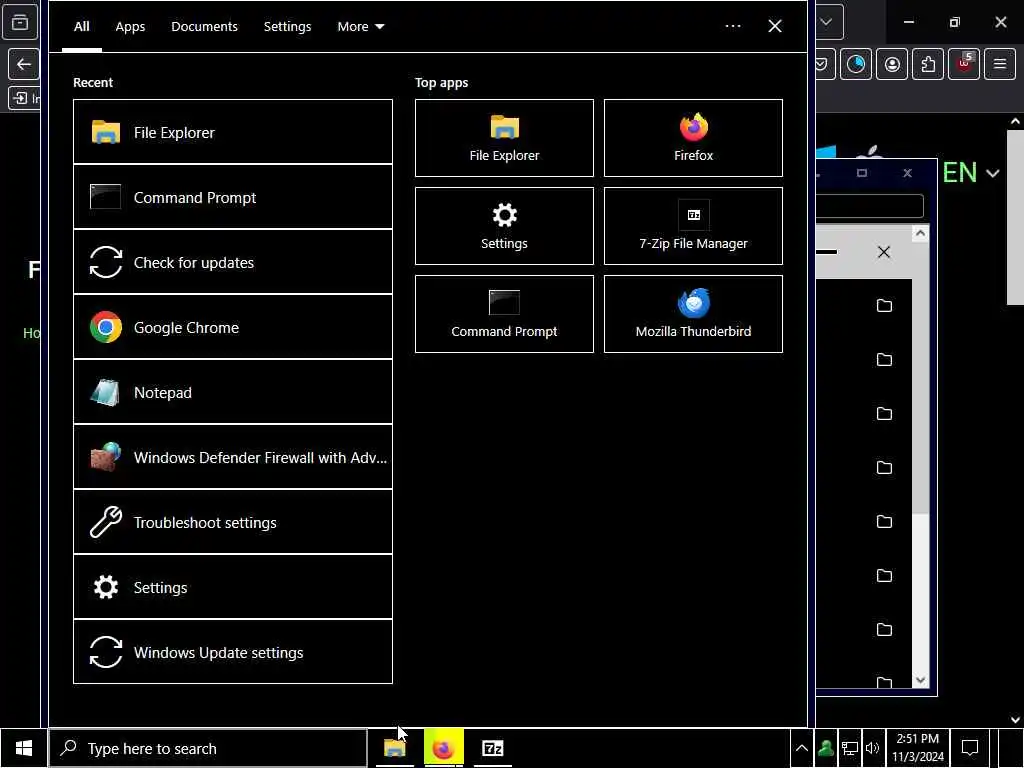Screen dimensions: 1024x768
Task: Click the background window's address field
Action: coord(869,206)
